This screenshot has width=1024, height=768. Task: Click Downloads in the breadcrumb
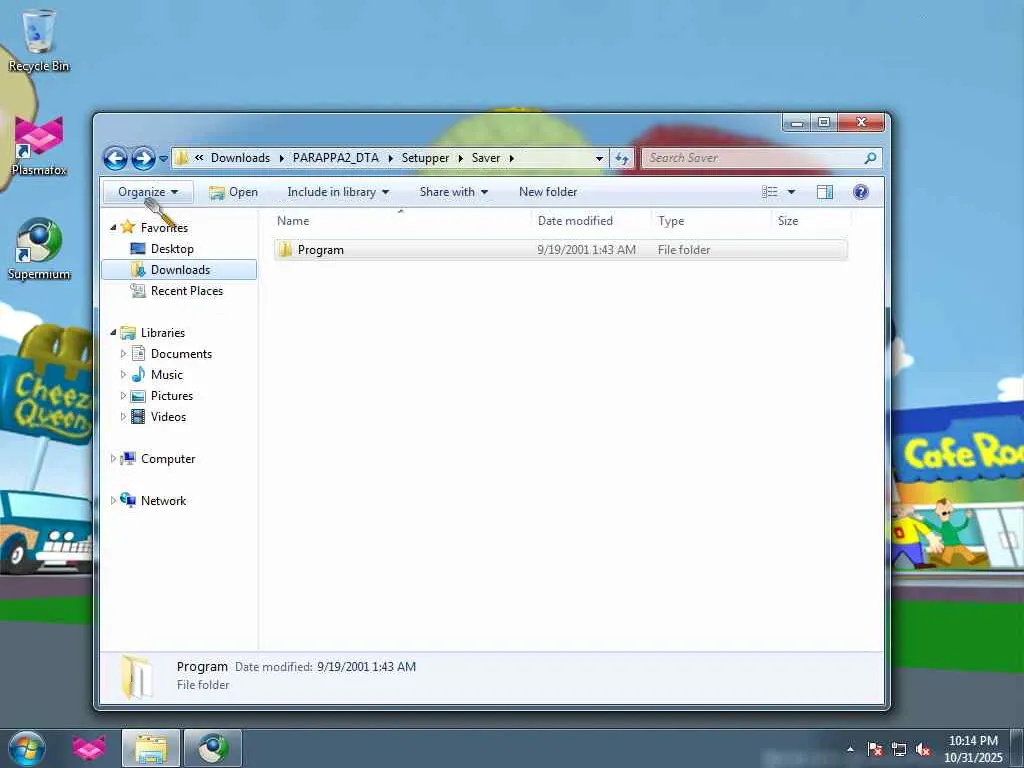(240, 158)
